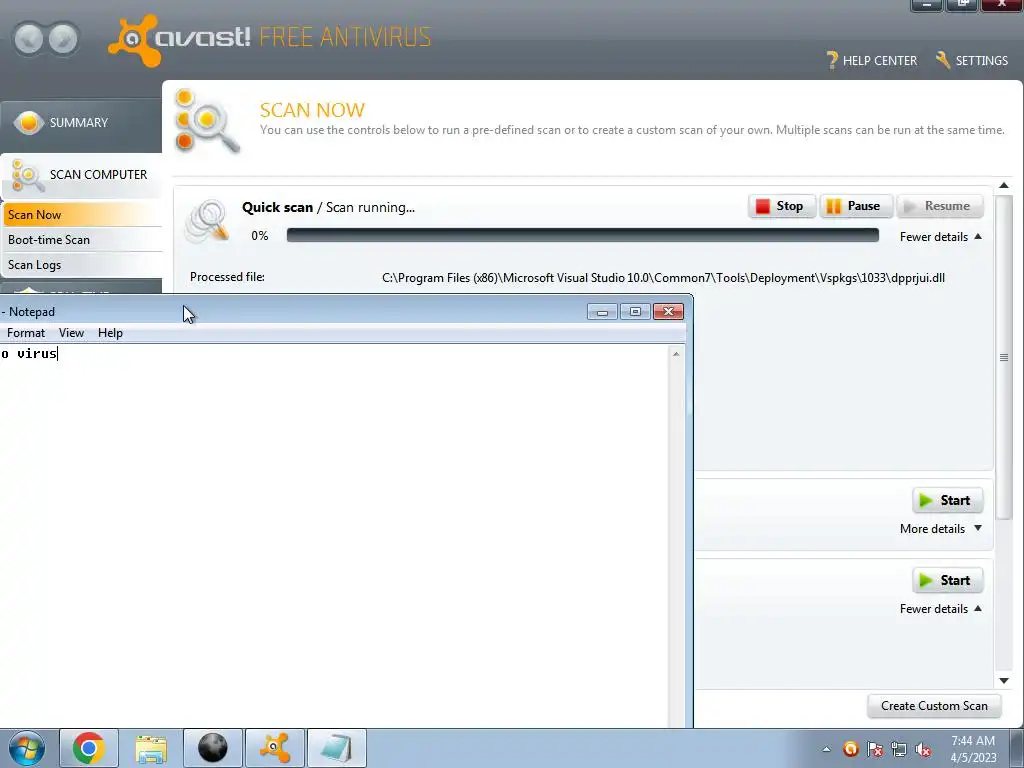The height and width of the screenshot is (768, 1024).
Task: Open the Help Center
Action: tap(872, 61)
